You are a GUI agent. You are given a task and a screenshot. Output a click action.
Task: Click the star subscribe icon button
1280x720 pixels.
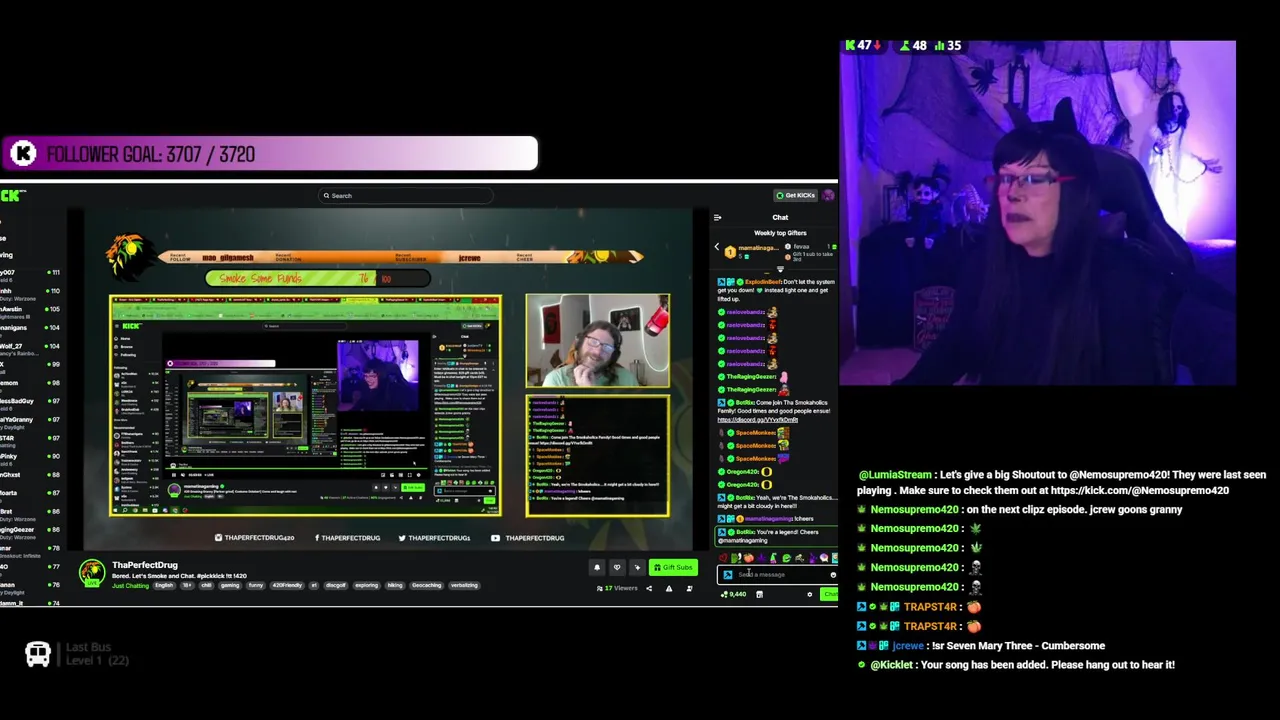click(637, 567)
